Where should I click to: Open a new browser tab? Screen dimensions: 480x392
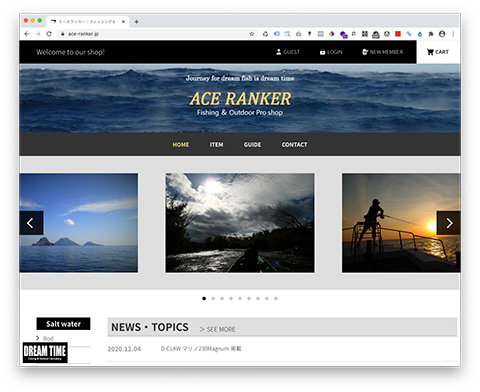(x=136, y=22)
